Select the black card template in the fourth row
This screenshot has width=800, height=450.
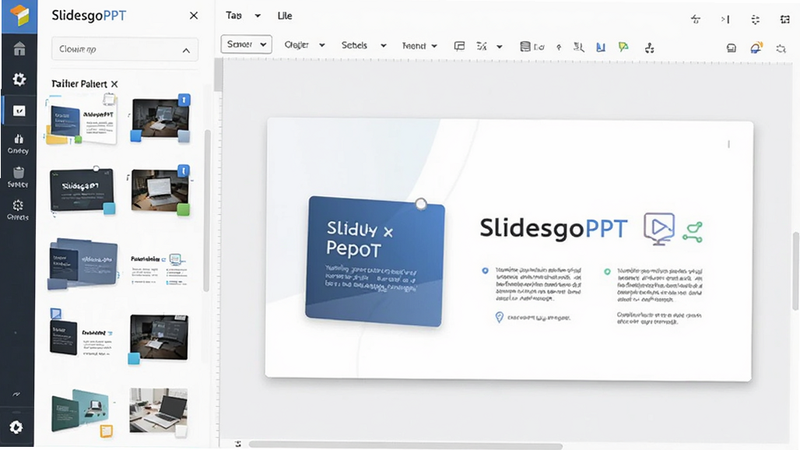pos(82,334)
